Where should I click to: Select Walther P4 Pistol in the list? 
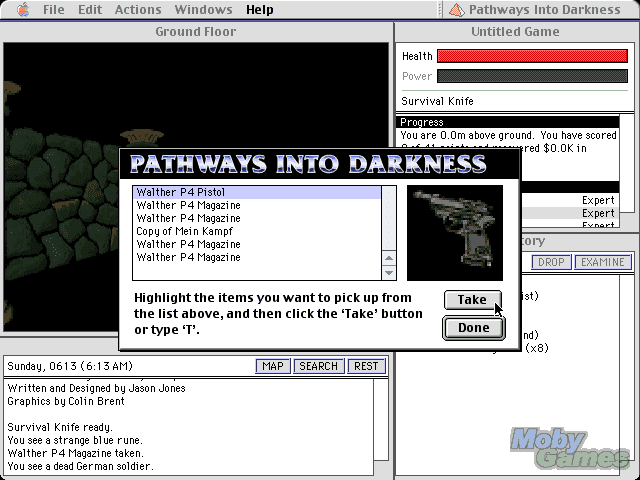coord(257,192)
